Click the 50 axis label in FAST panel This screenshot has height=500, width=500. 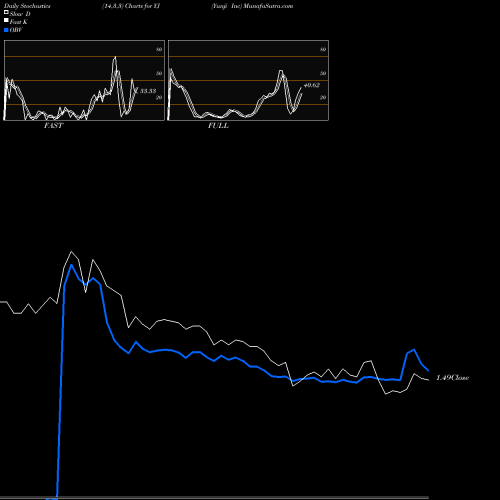159,74
